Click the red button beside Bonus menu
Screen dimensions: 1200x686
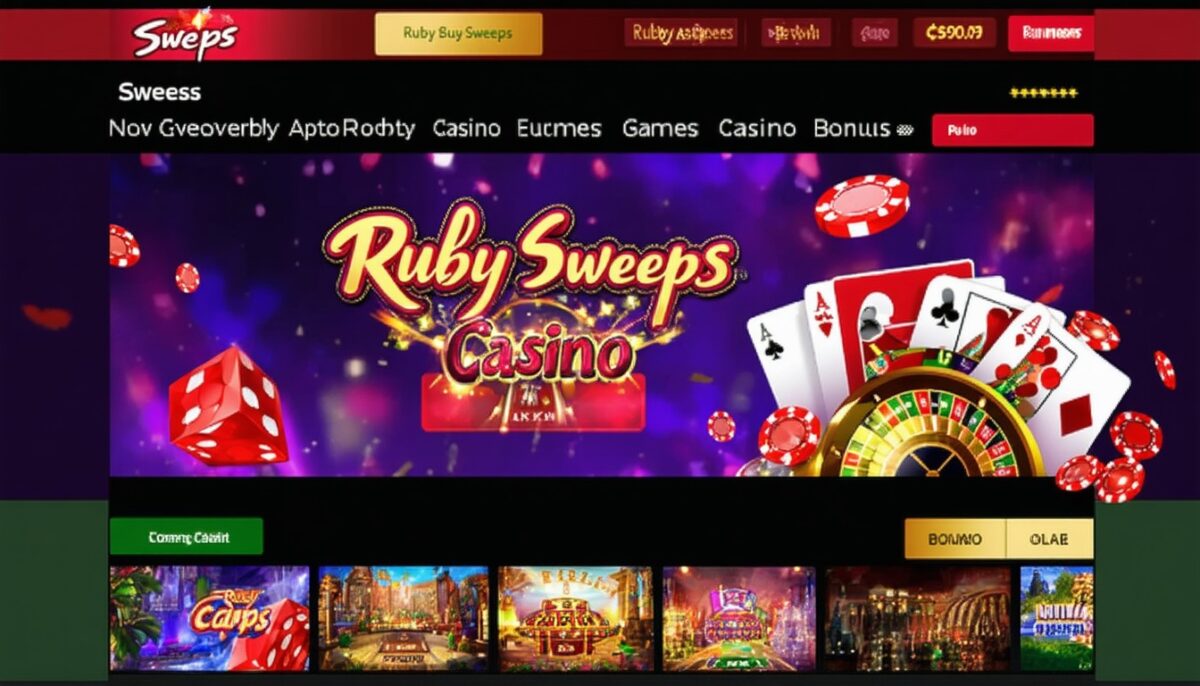click(1012, 130)
